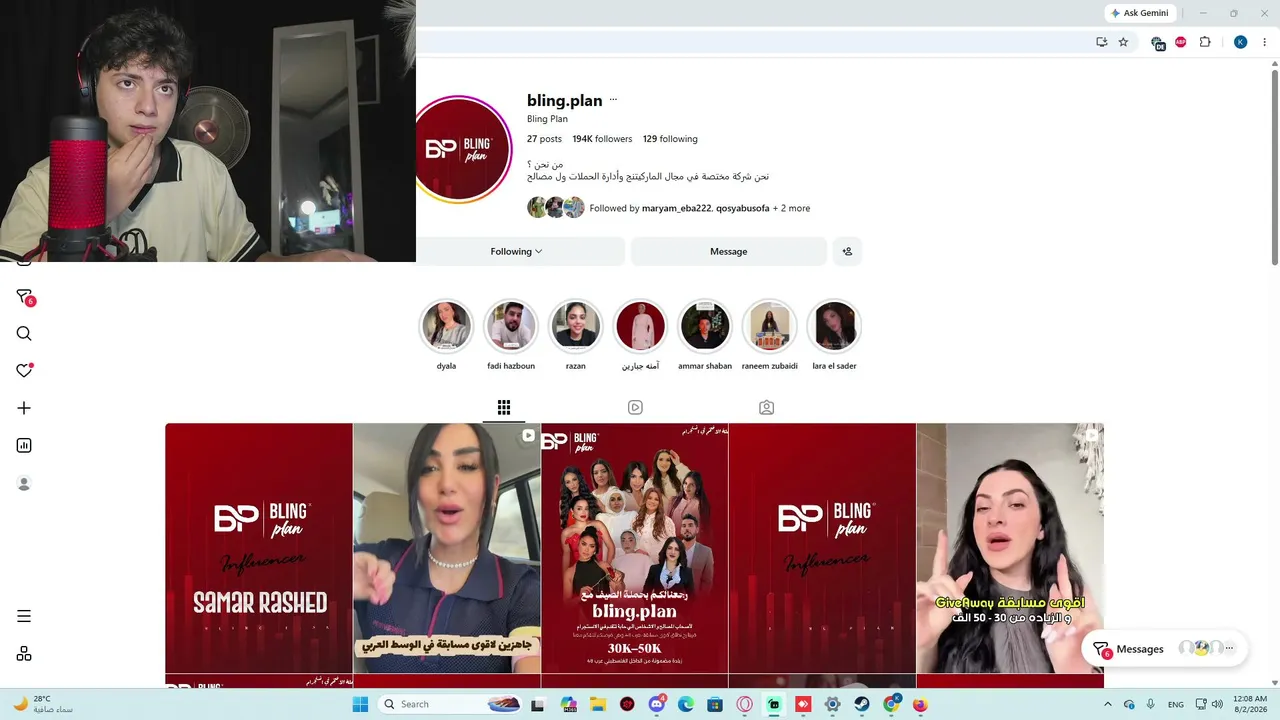The height and width of the screenshot is (720, 1280).
Task: Open the razan story highlight
Action: (575, 327)
